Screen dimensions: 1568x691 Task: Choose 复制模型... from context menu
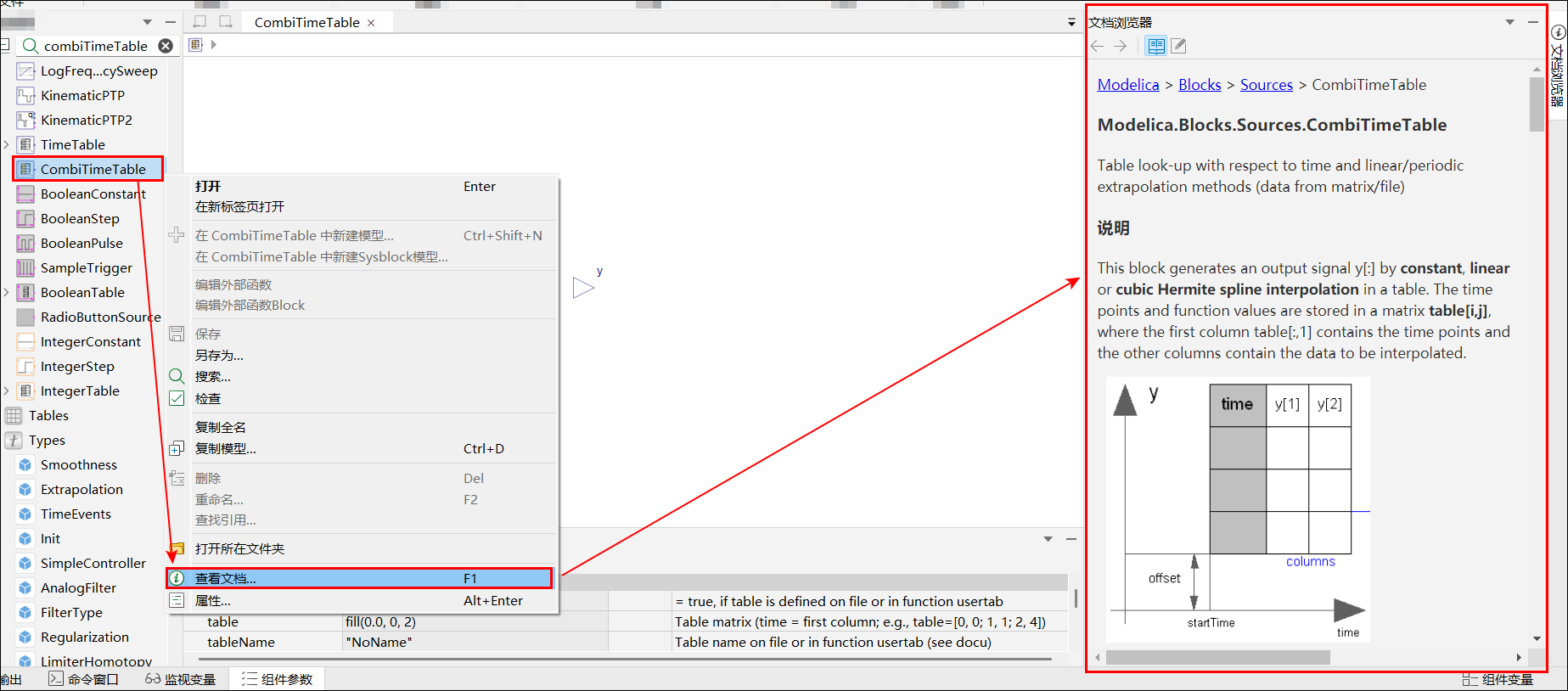[x=362, y=449]
